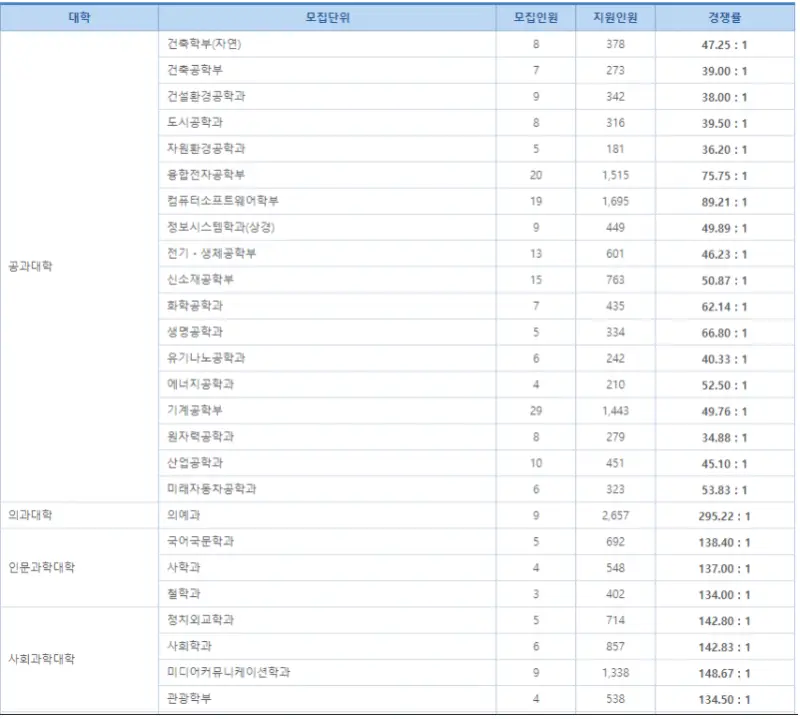Select the 47.25 : 1 competition ratio
The width and height of the screenshot is (800, 719).
724,45
